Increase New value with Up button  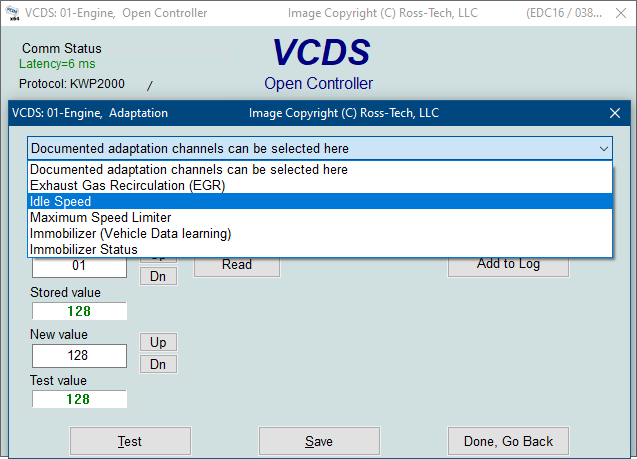[158, 342]
